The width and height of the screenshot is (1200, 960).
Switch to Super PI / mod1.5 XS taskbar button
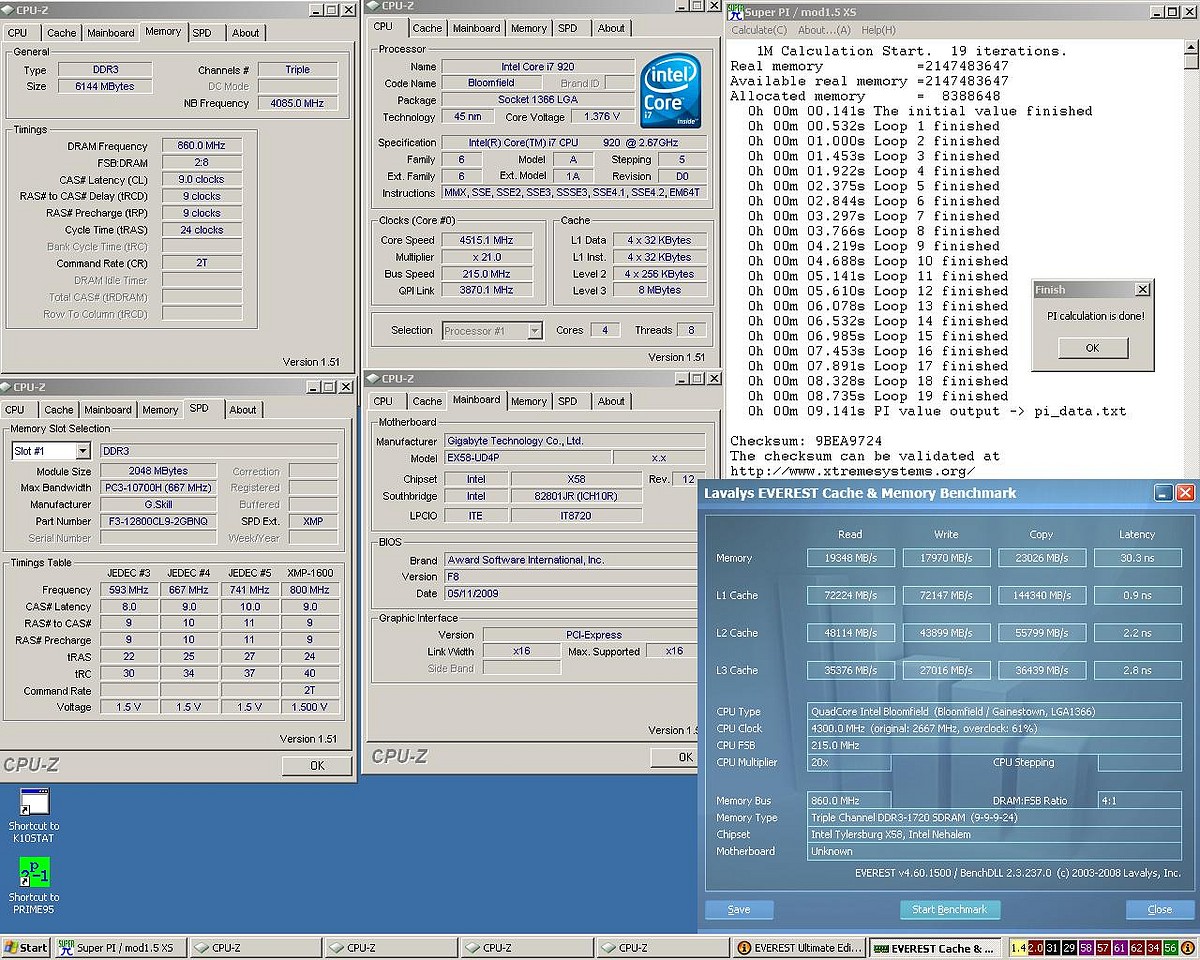pos(119,947)
